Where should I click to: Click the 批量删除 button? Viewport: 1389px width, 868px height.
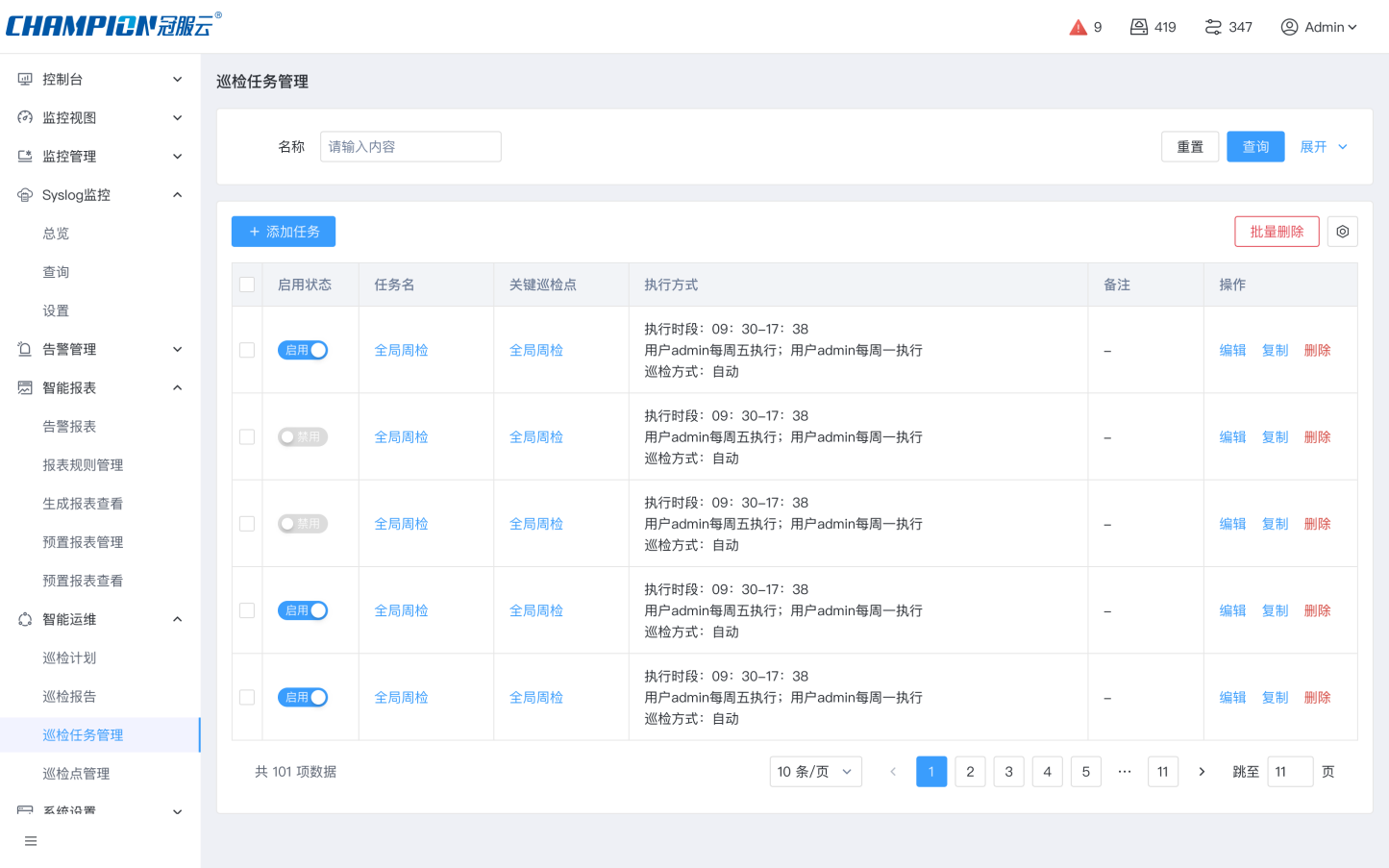(x=1277, y=232)
